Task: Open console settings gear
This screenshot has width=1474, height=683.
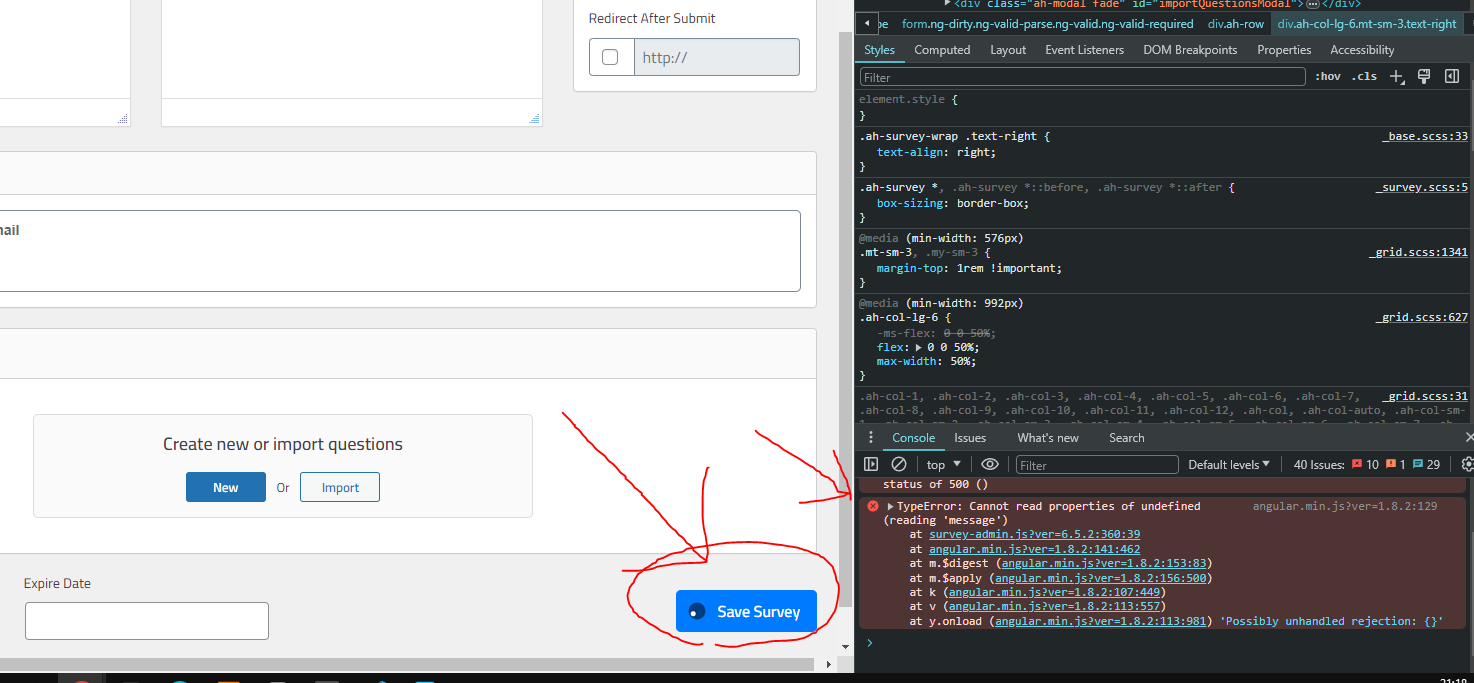Action: (1467, 464)
